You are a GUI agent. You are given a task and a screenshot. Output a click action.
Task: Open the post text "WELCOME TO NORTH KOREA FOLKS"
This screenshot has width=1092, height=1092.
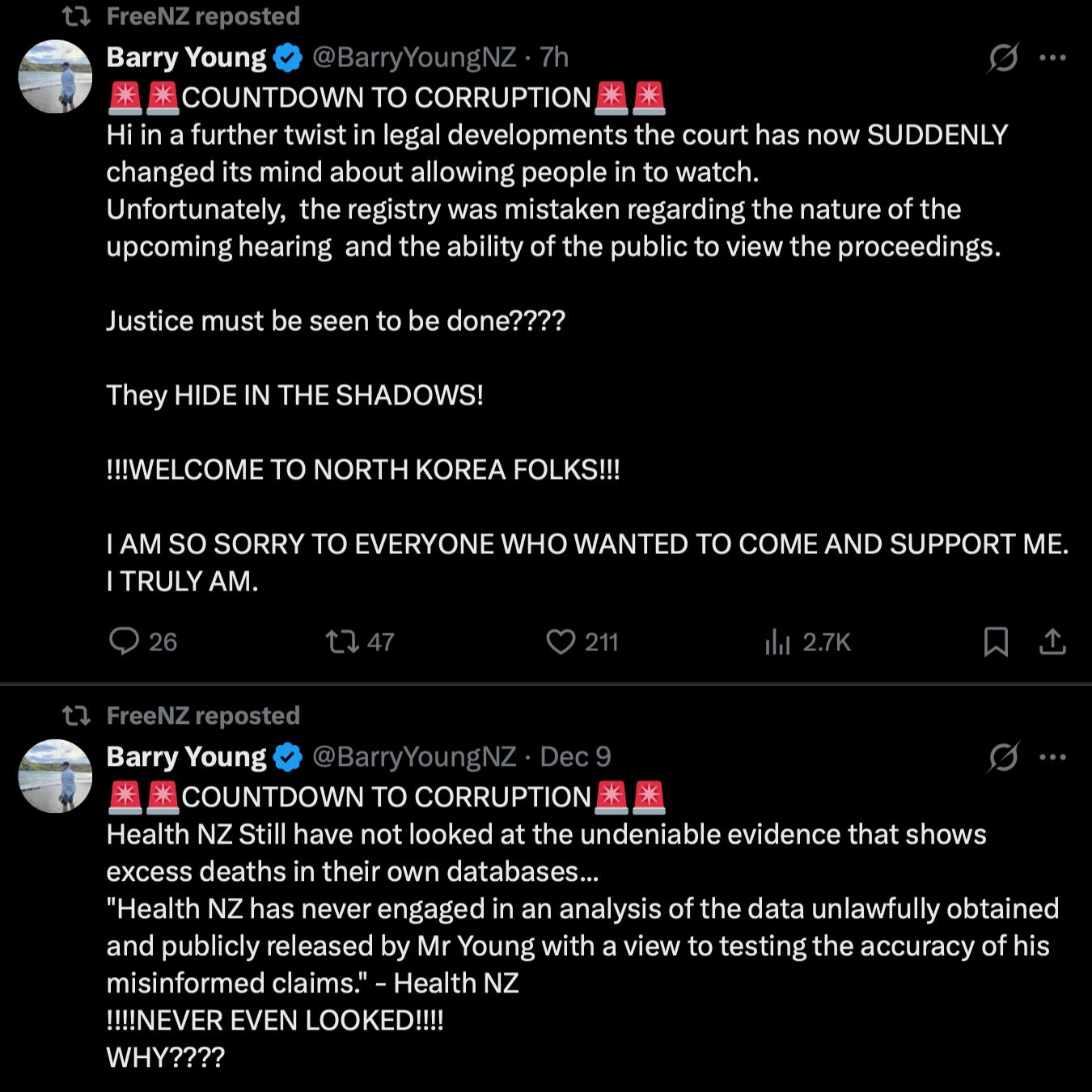click(x=363, y=470)
